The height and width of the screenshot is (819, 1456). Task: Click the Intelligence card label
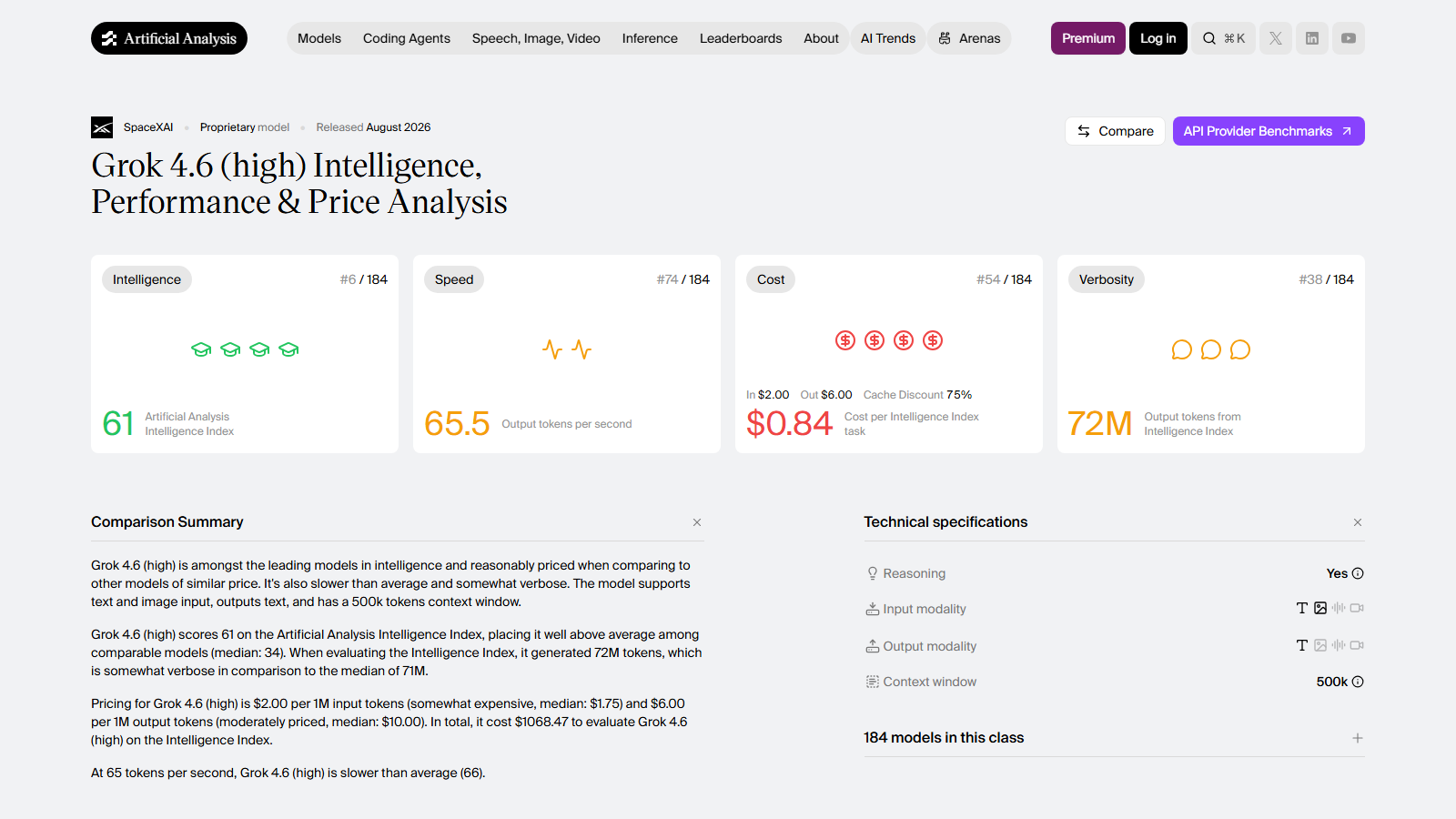pyautogui.click(x=147, y=279)
